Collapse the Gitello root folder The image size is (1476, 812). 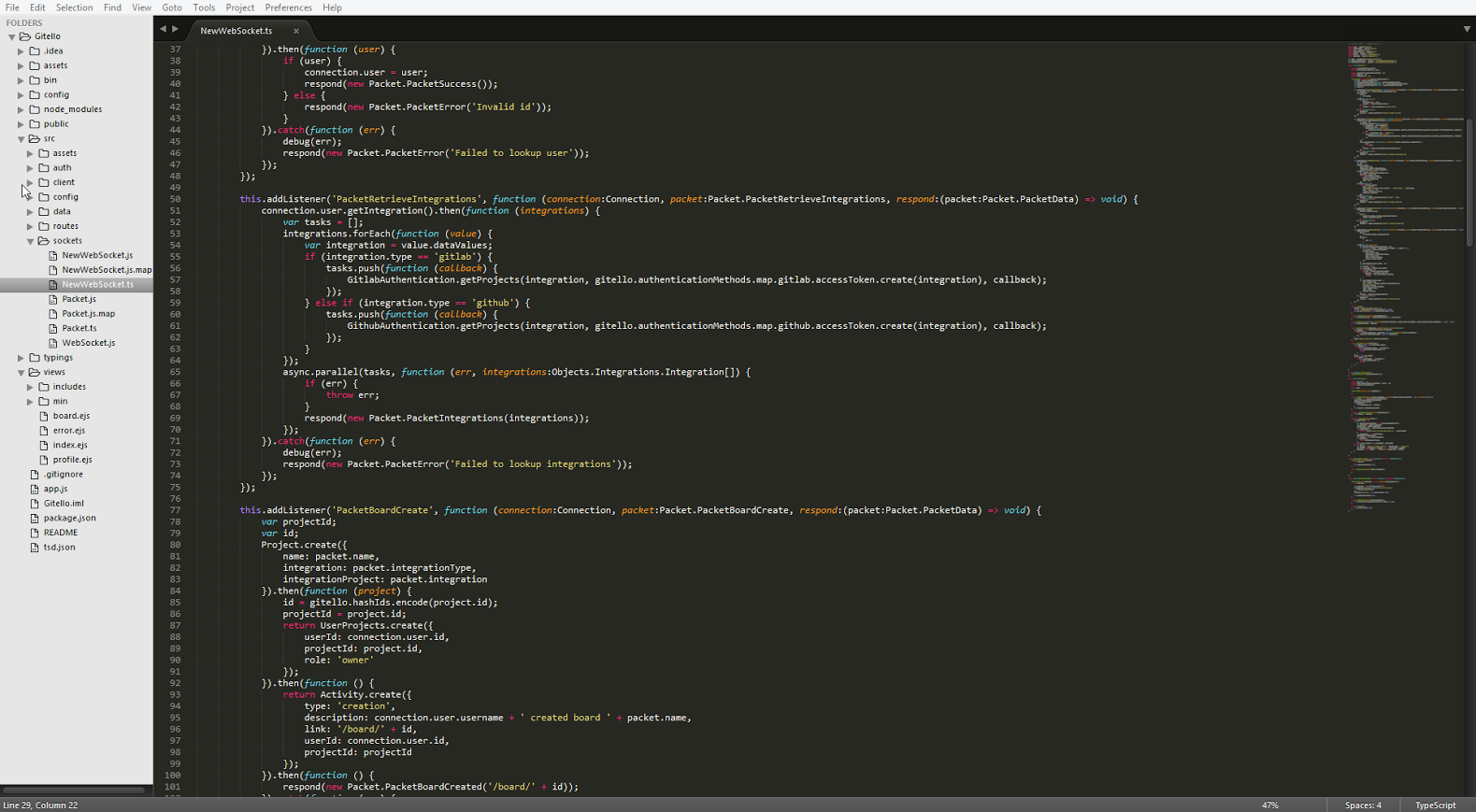pyautogui.click(x=12, y=36)
